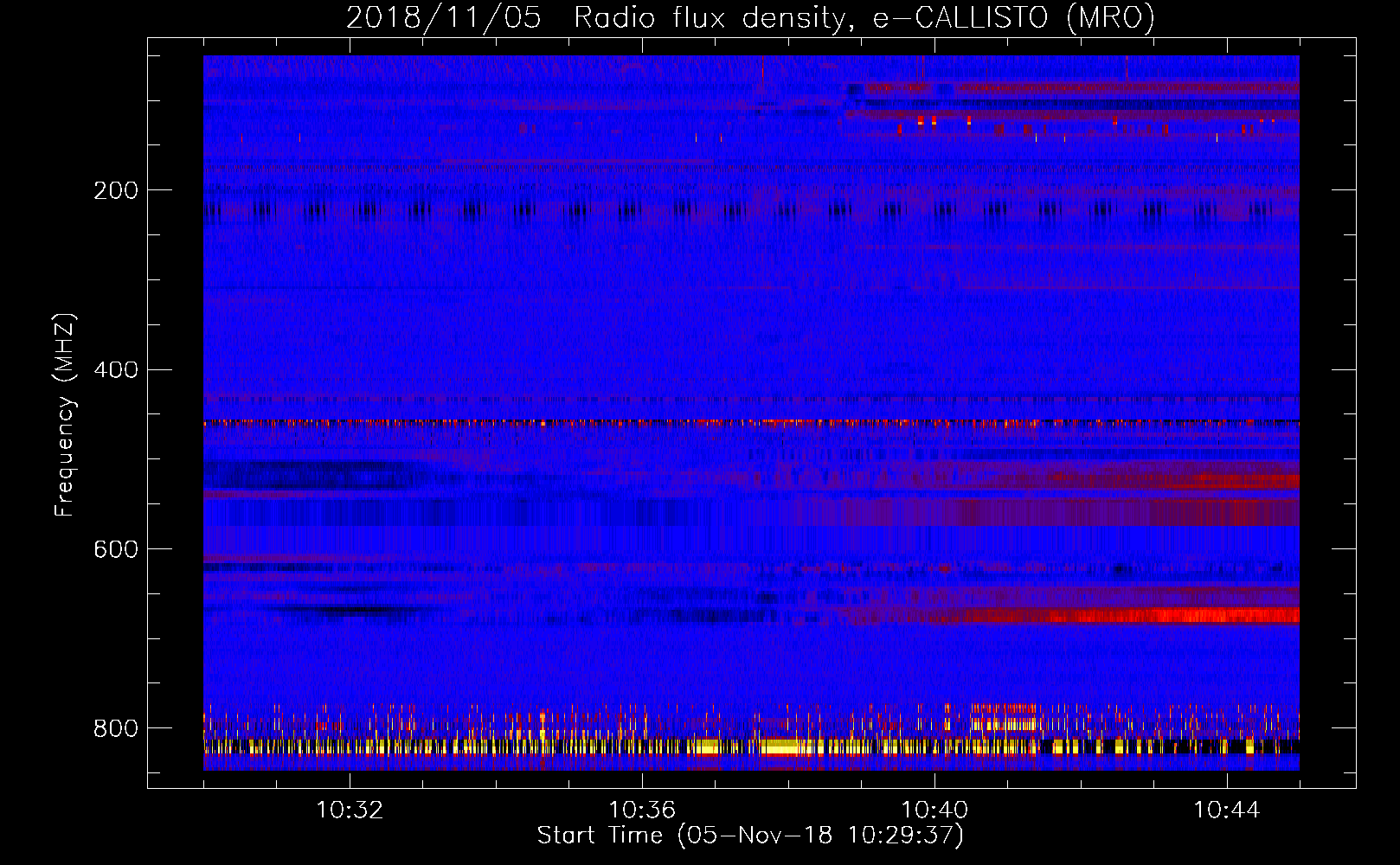Select the 200 frequency axis label
Screen dimensions: 1400x865
tap(116, 190)
